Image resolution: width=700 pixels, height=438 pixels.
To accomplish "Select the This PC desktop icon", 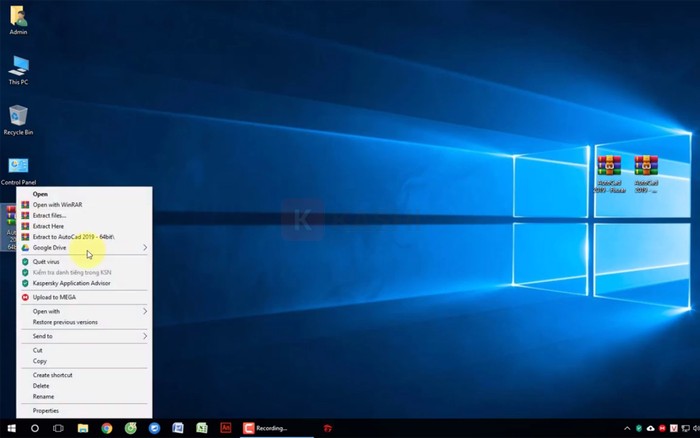I will click(18, 68).
